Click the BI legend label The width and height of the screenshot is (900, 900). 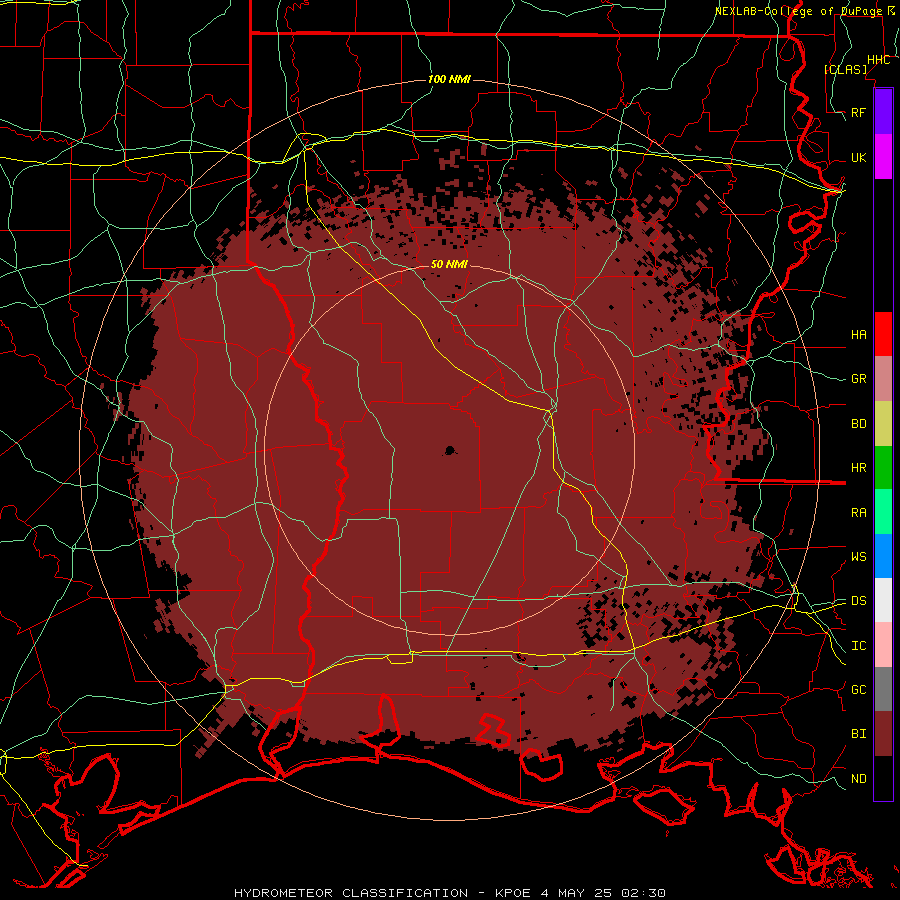(859, 734)
